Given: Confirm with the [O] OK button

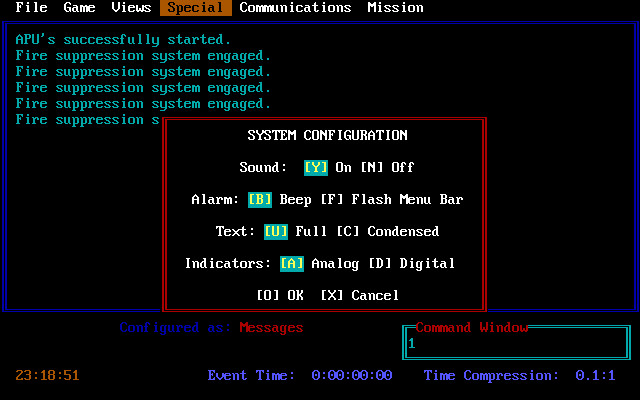Looking at the screenshot, I should [280, 296].
